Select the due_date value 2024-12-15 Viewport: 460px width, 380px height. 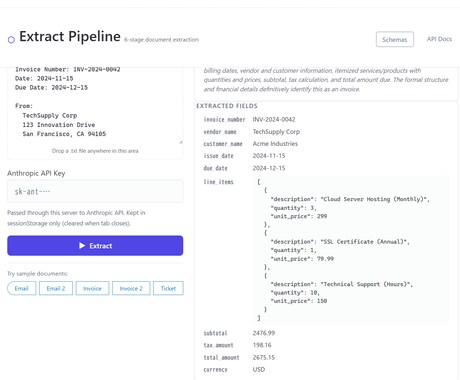click(x=269, y=168)
